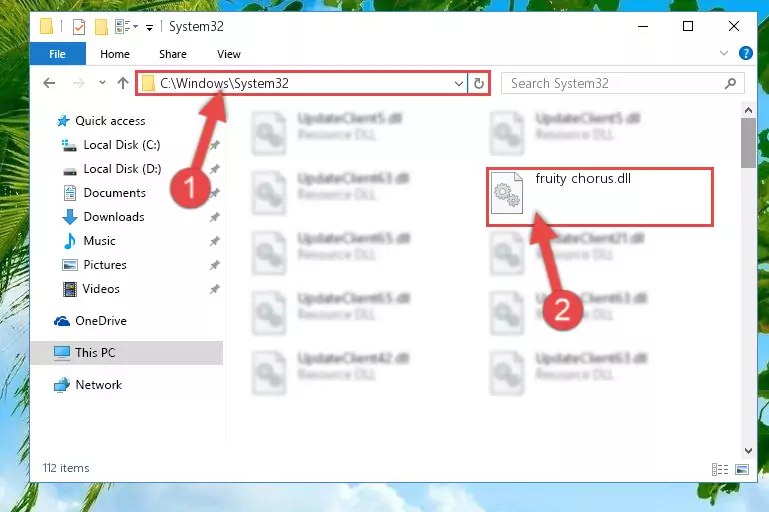Viewport: 769px width, 512px height.
Task: Minimize the System32 window
Action: 642,26
